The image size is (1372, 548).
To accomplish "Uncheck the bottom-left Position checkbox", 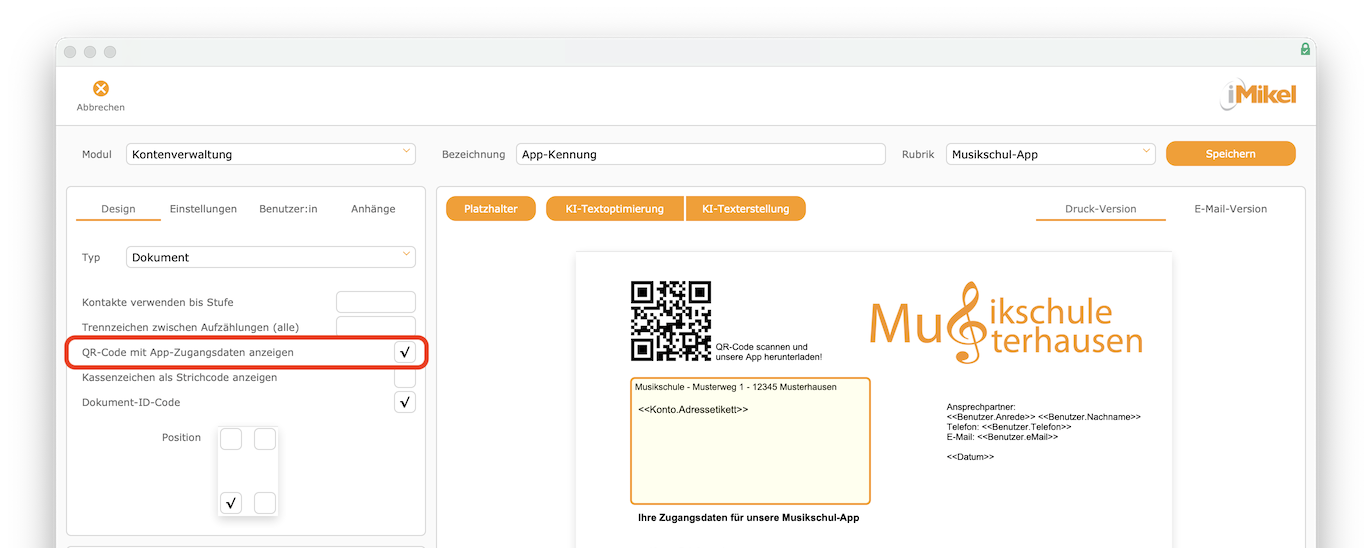I will click(x=231, y=503).
